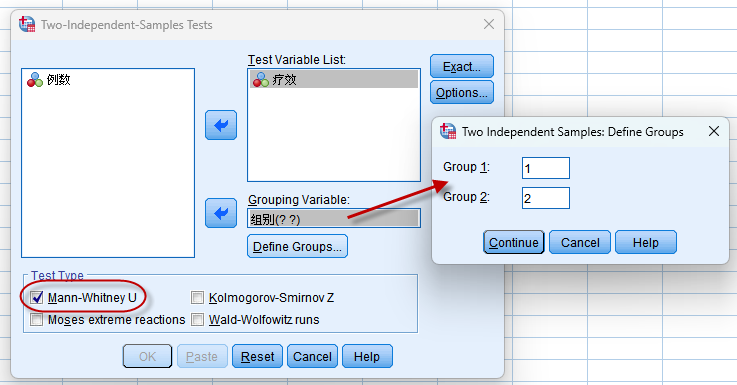Click the arrow button beside Grouping Variable

(x=221, y=213)
